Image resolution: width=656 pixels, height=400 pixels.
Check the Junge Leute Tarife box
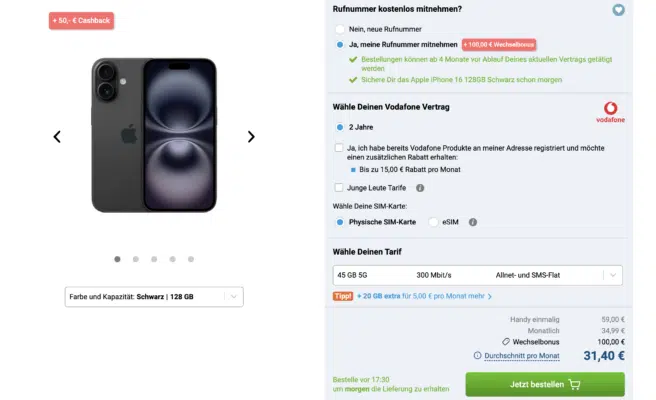click(x=340, y=187)
